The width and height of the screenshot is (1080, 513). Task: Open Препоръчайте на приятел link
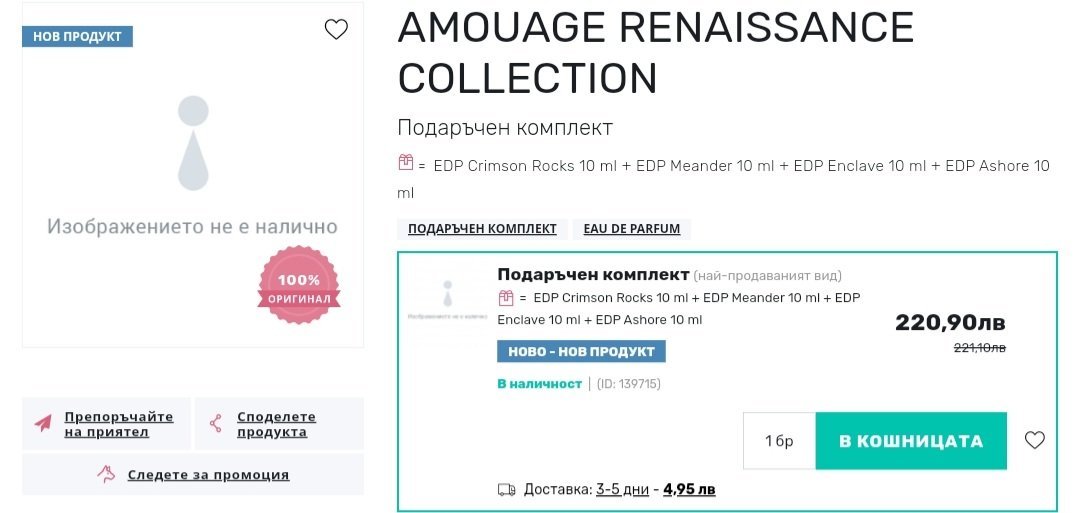click(118, 424)
